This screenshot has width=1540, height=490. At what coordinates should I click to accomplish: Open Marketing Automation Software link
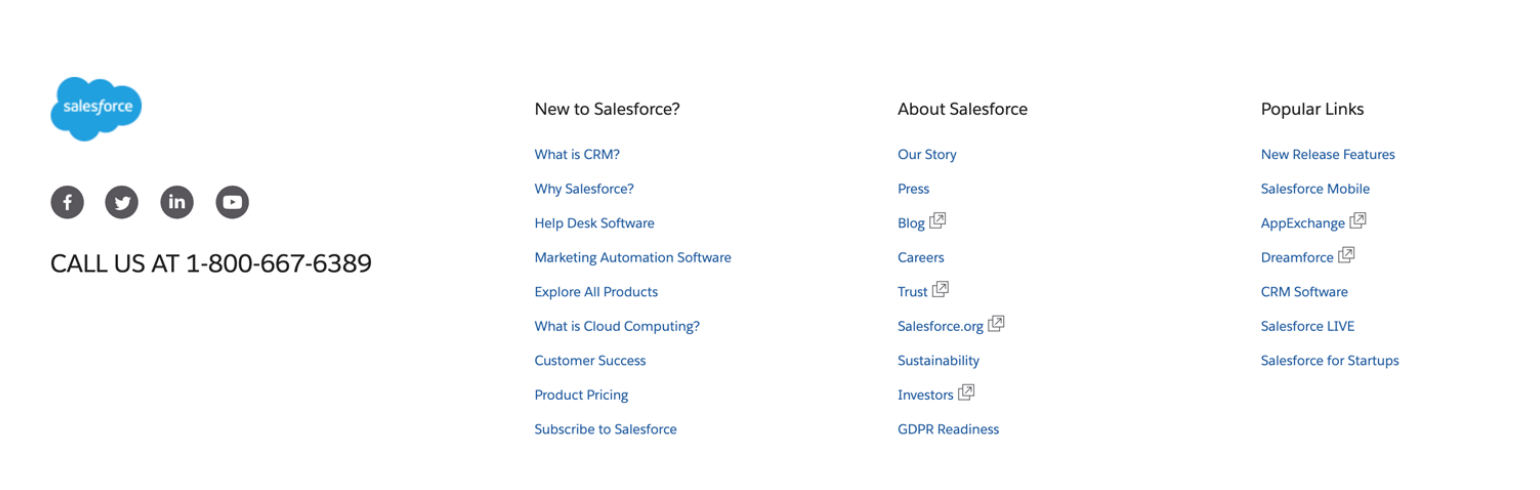point(632,257)
